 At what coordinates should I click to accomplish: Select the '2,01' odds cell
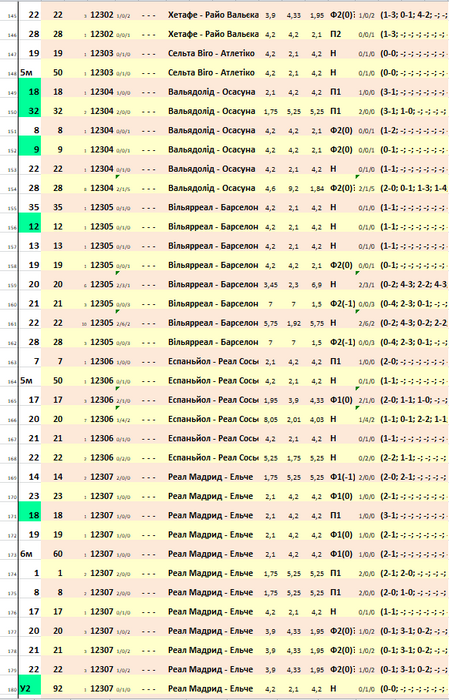(294, 419)
